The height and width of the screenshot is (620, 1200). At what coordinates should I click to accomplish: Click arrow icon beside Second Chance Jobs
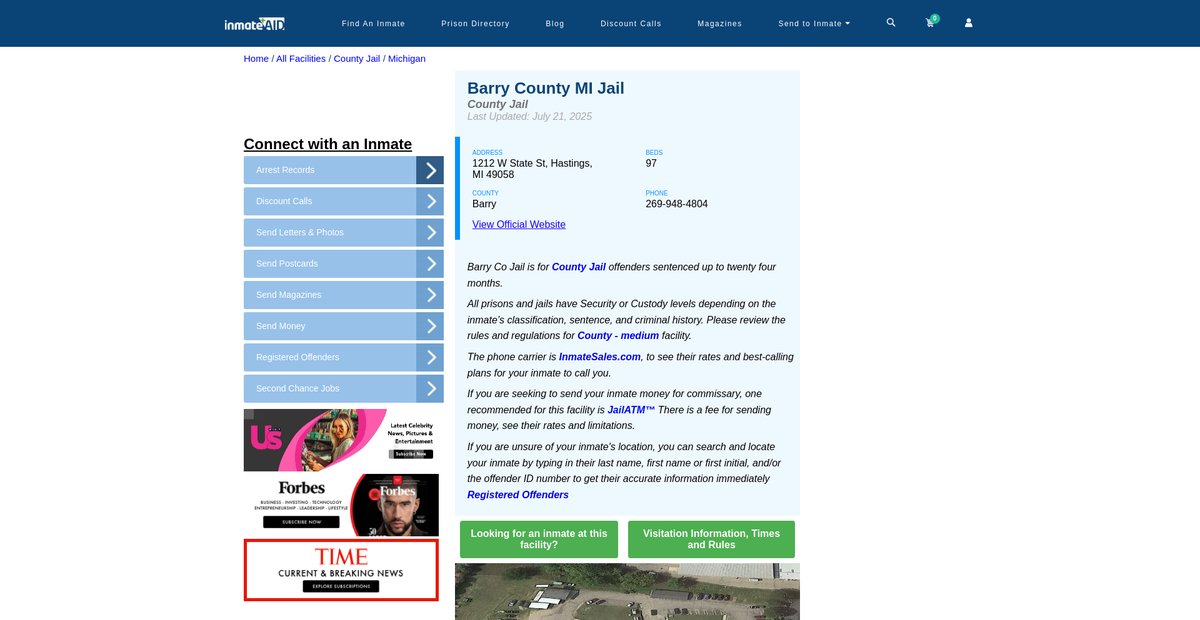(430, 389)
